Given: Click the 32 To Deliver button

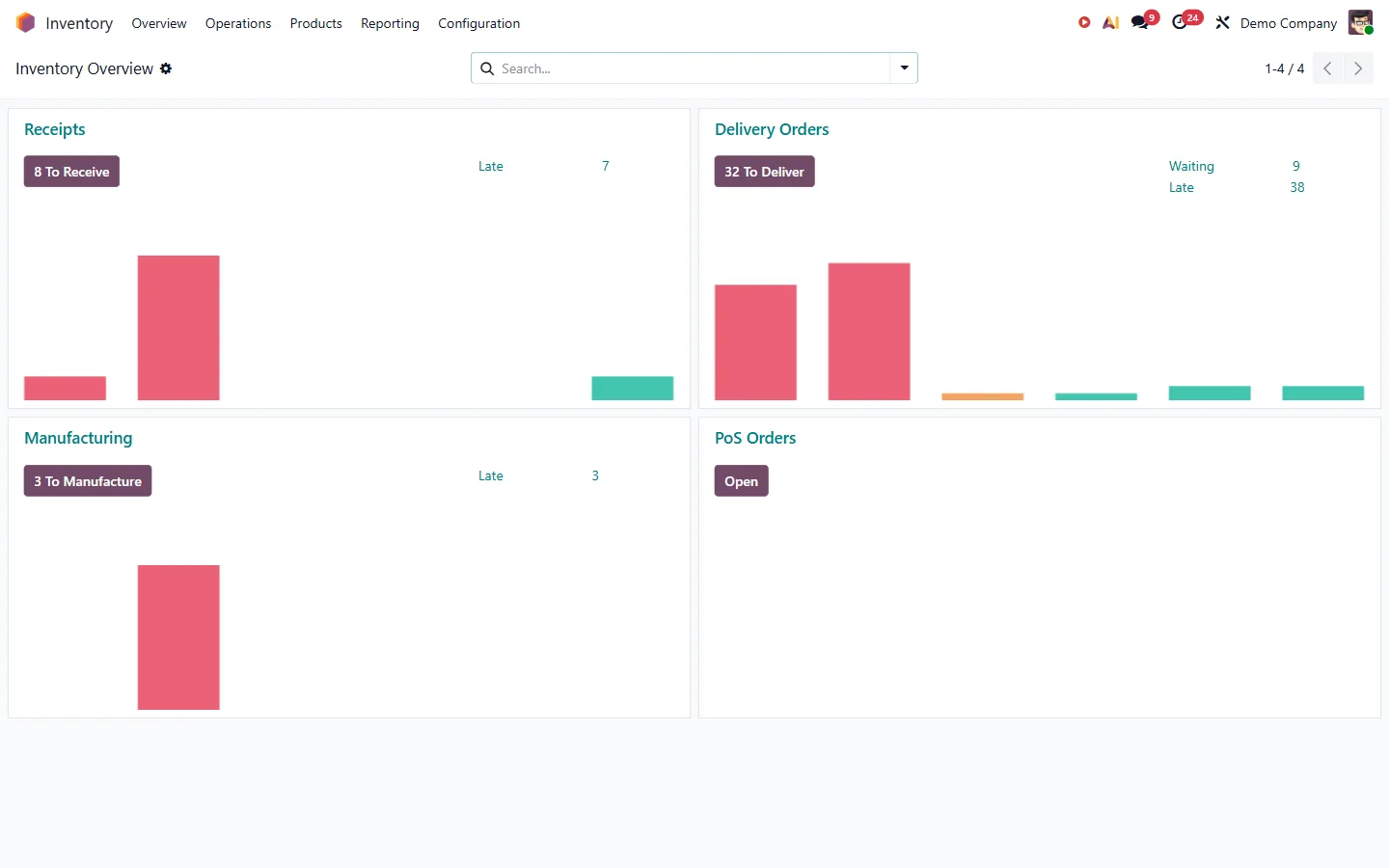Looking at the screenshot, I should coord(764,172).
